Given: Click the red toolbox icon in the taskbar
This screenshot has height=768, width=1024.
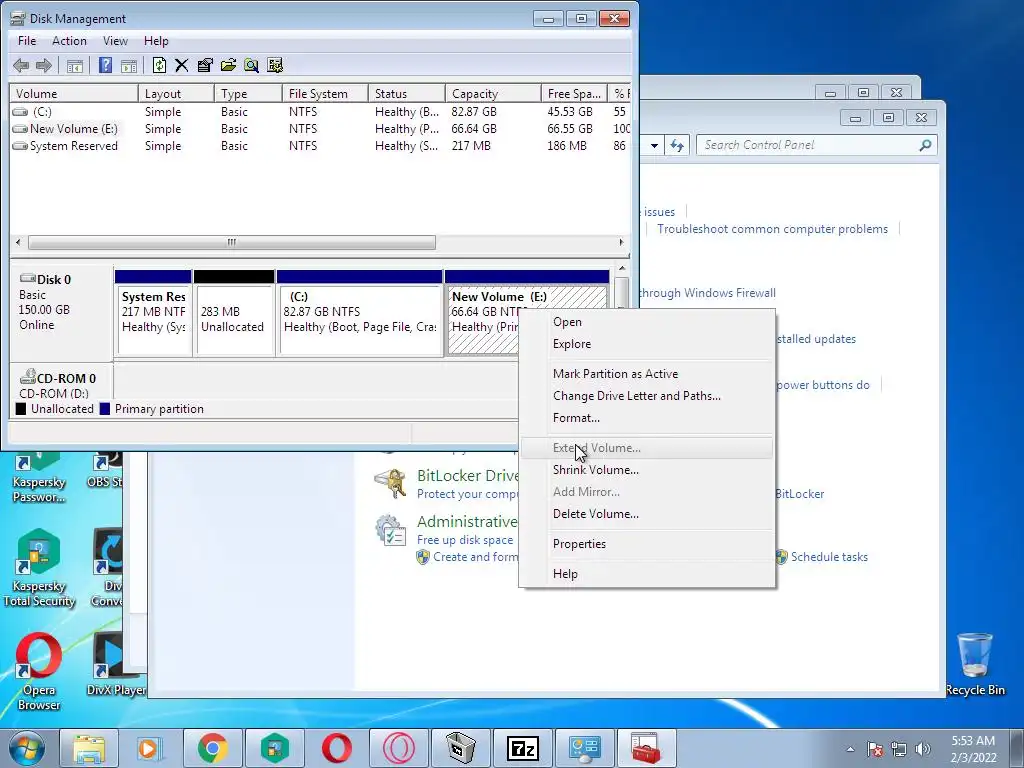Looking at the screenshot, I should [x=646, y=748].
